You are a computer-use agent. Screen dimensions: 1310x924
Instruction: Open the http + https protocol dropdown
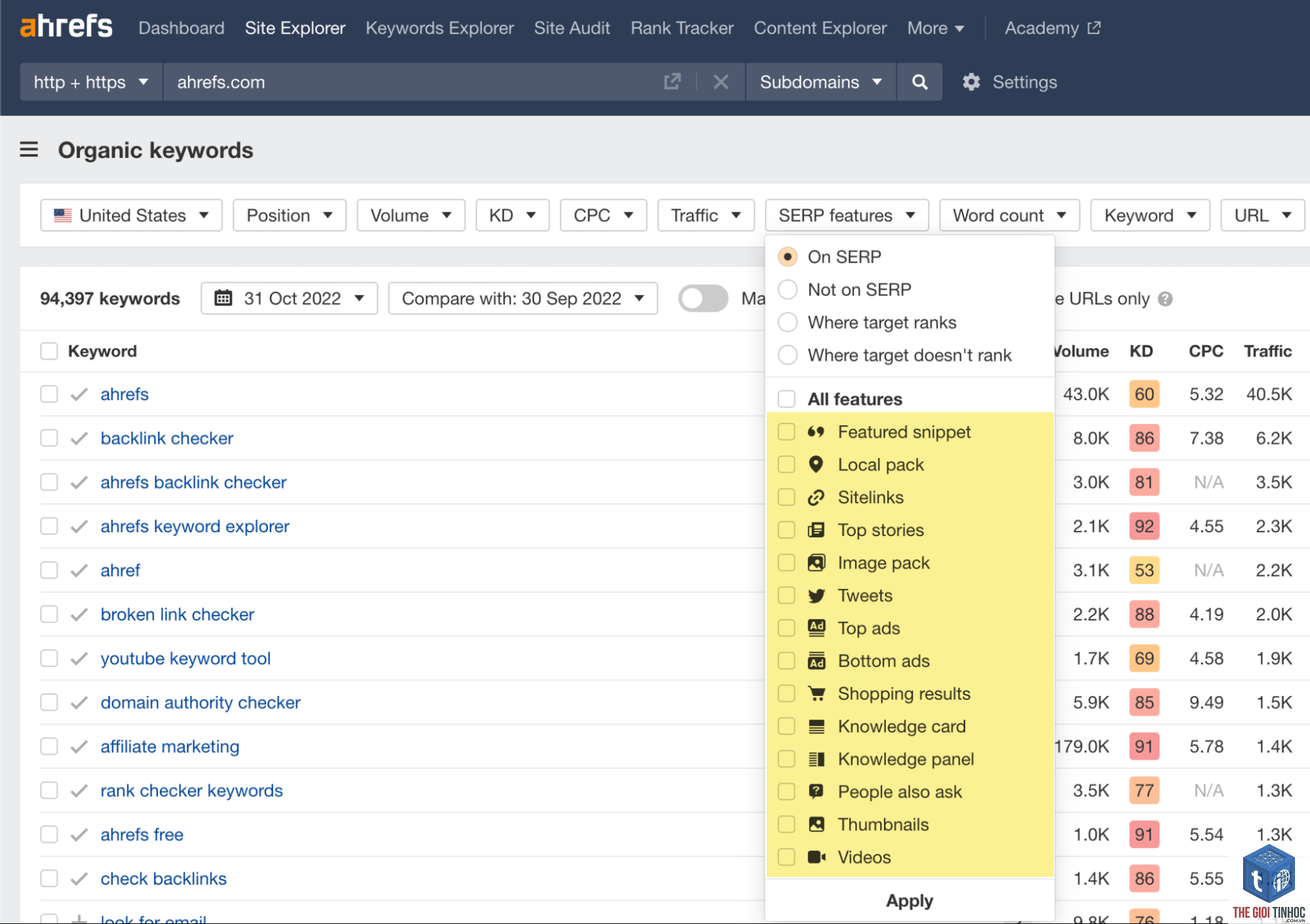tap(91, 82)
